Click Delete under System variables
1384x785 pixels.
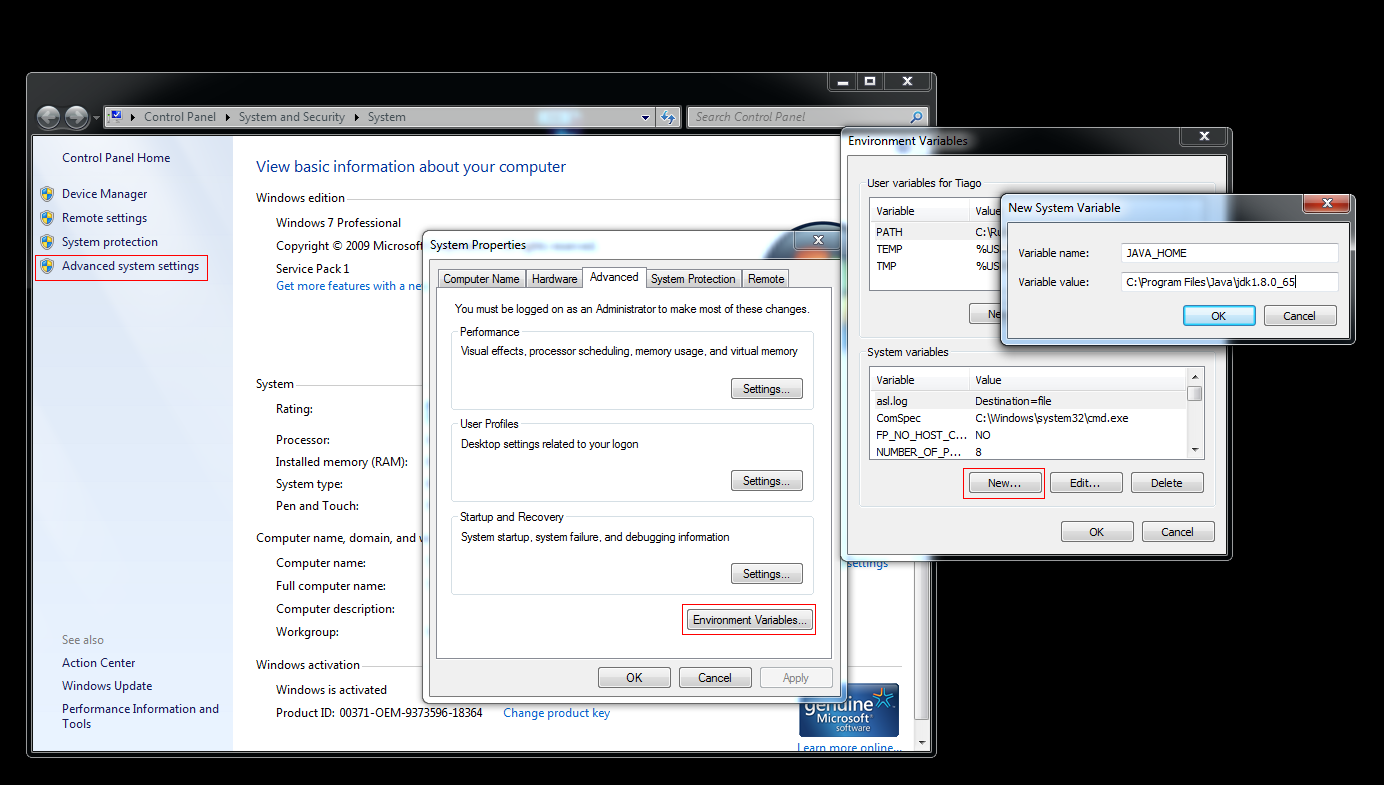(x=1167, y=483)
